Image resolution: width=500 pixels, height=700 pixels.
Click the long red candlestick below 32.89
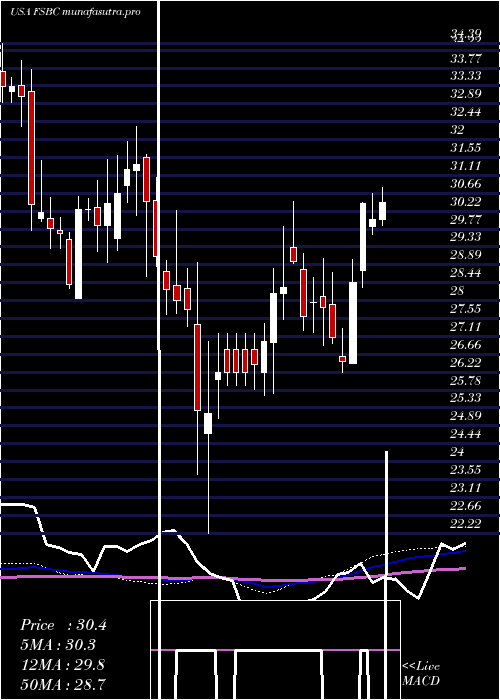(31, 148)
